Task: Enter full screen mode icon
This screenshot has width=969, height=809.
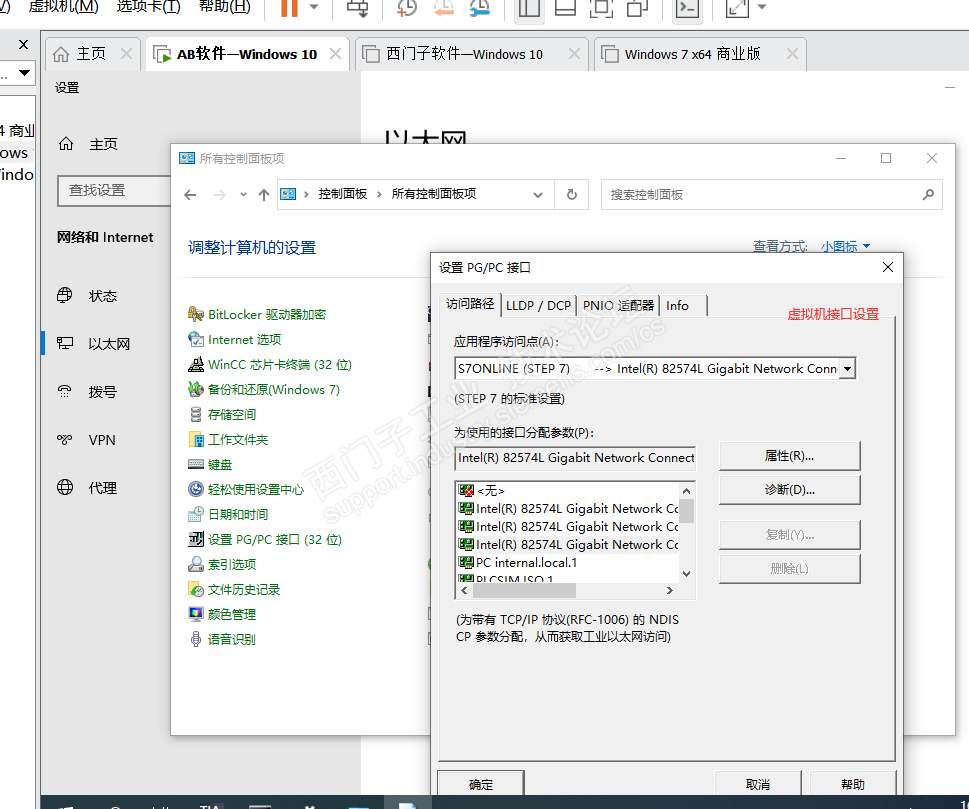Action: point(601,7)
